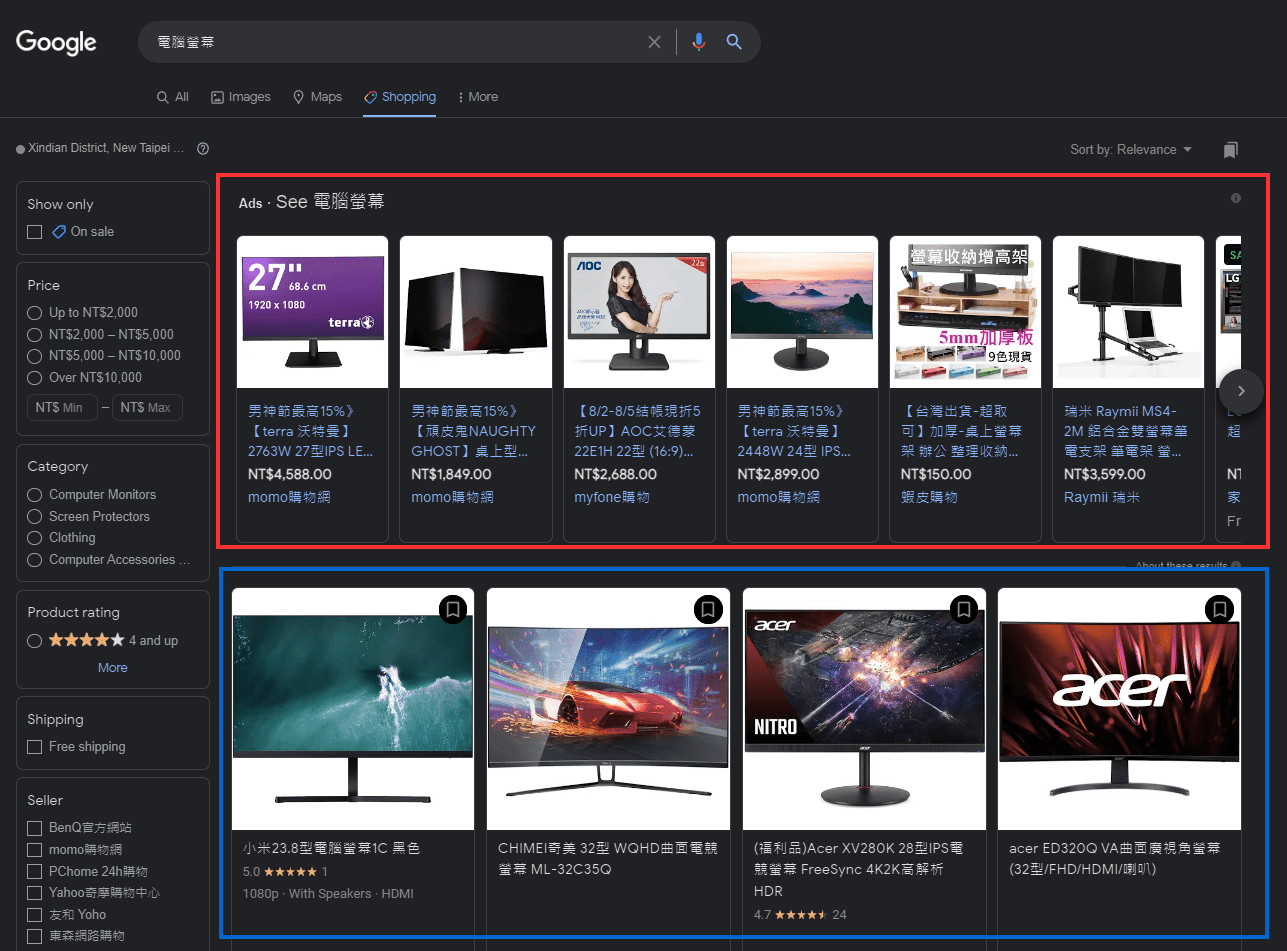Viewport: 1287px width, 951px height.
Task: Open the saved items bookmark icon near Sort by
Action: click(x=1231, y=148)
